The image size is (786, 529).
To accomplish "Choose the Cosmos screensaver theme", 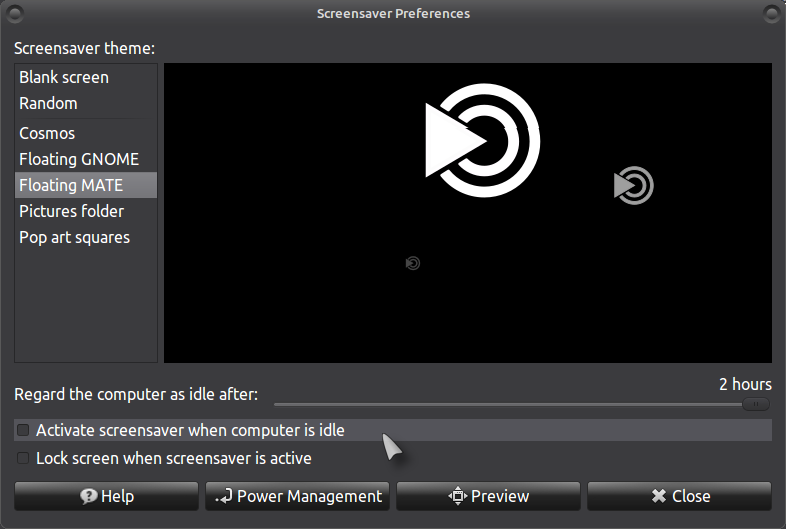I will [86, 133].
